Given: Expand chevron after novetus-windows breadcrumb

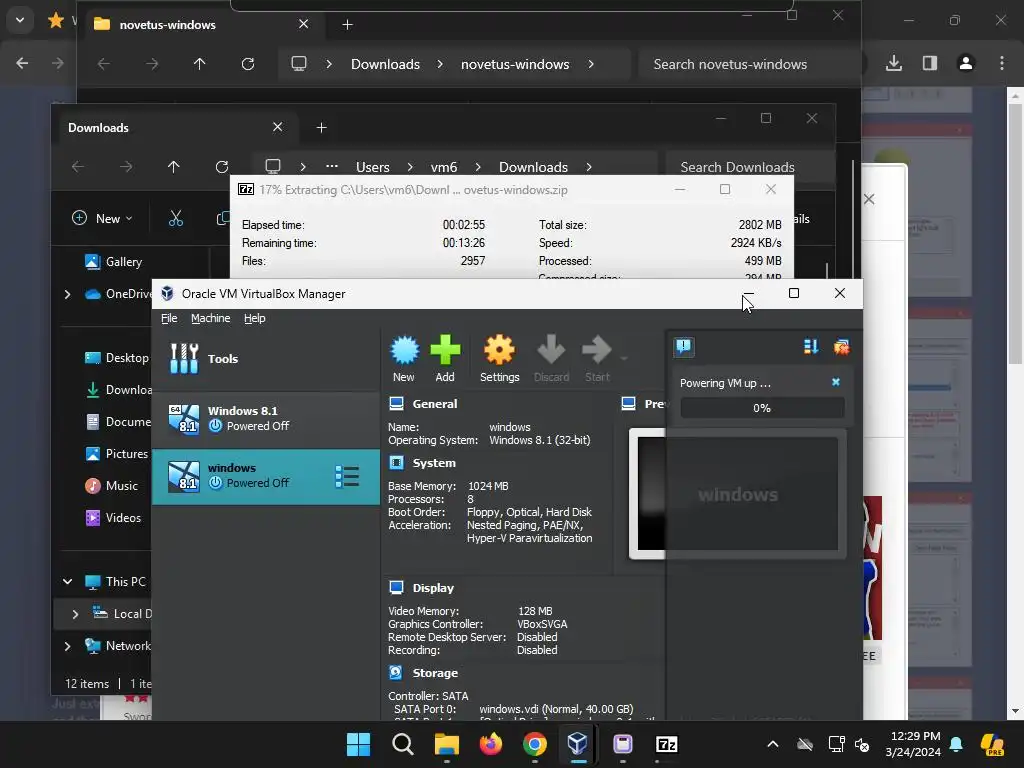Looking at the screenshot, I should tap(591, 64).
